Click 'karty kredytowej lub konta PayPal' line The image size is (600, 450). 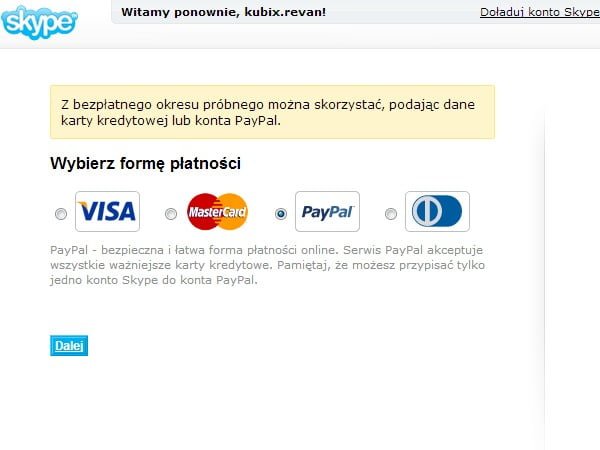pos(171,121)
